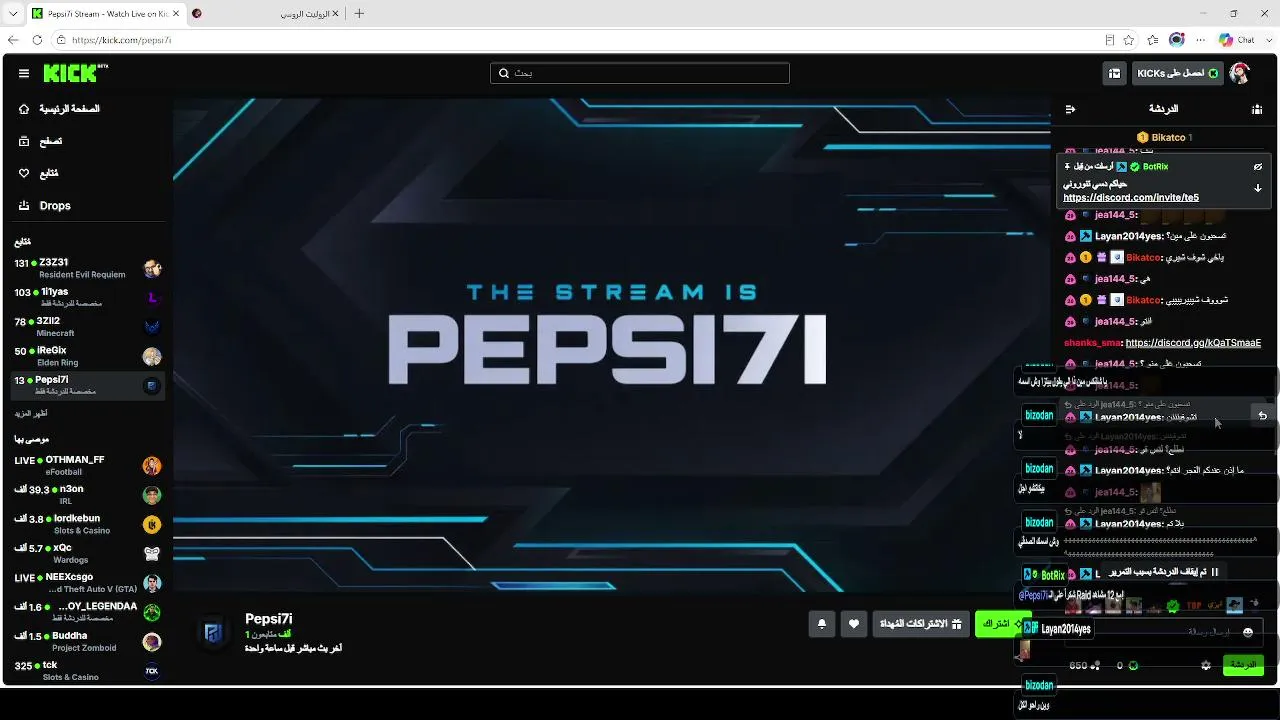Focus the Kick search field
1280x720 pixels.
point(640,73)
